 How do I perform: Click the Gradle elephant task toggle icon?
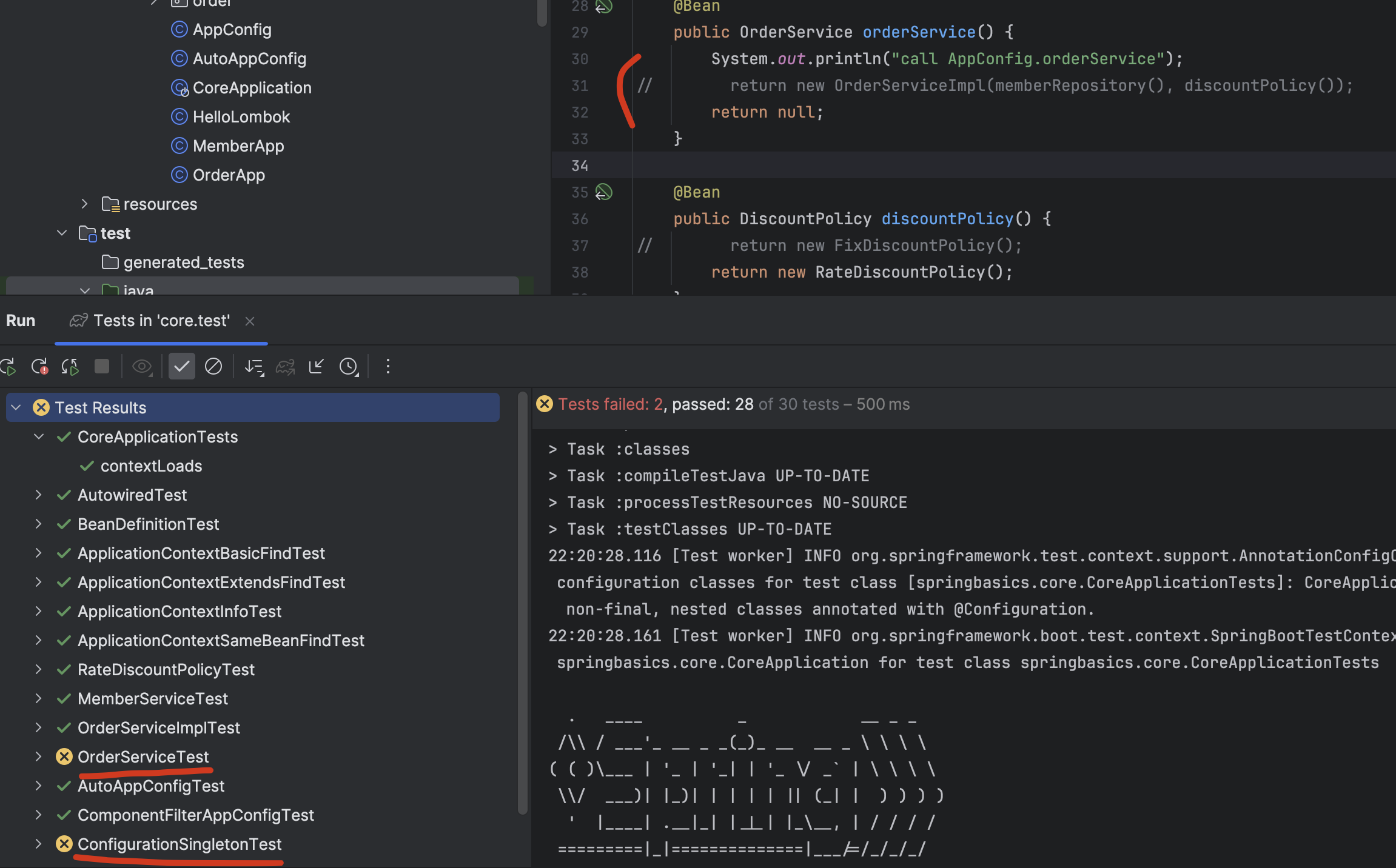pos(285,367)
